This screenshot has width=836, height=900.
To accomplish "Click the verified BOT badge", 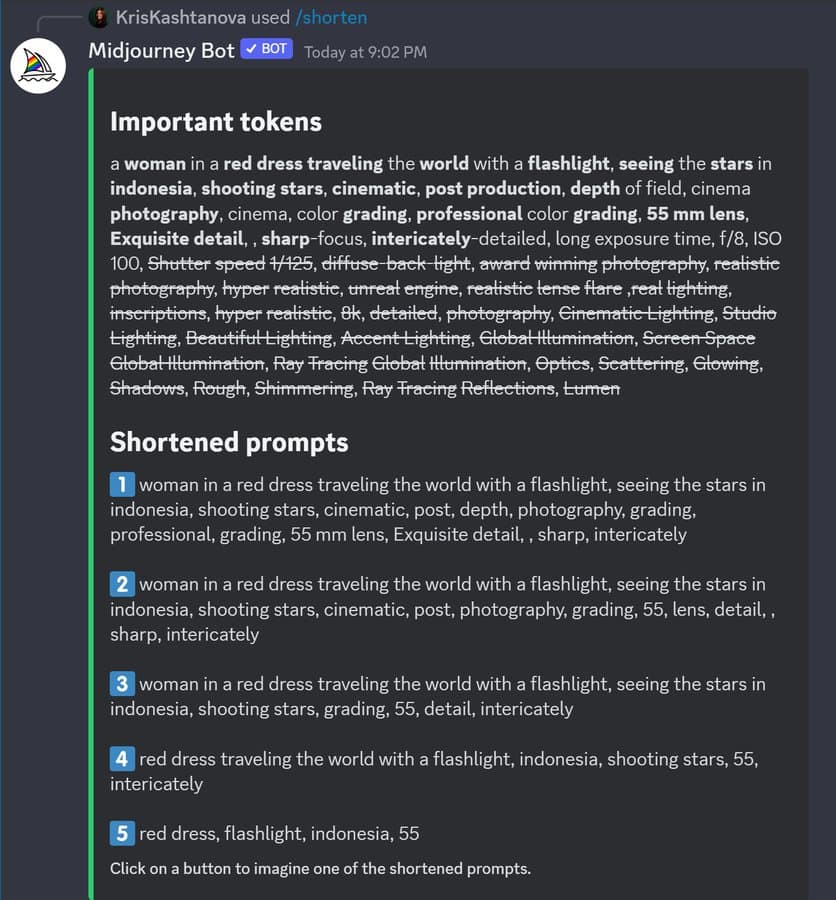I will [266, 49].
